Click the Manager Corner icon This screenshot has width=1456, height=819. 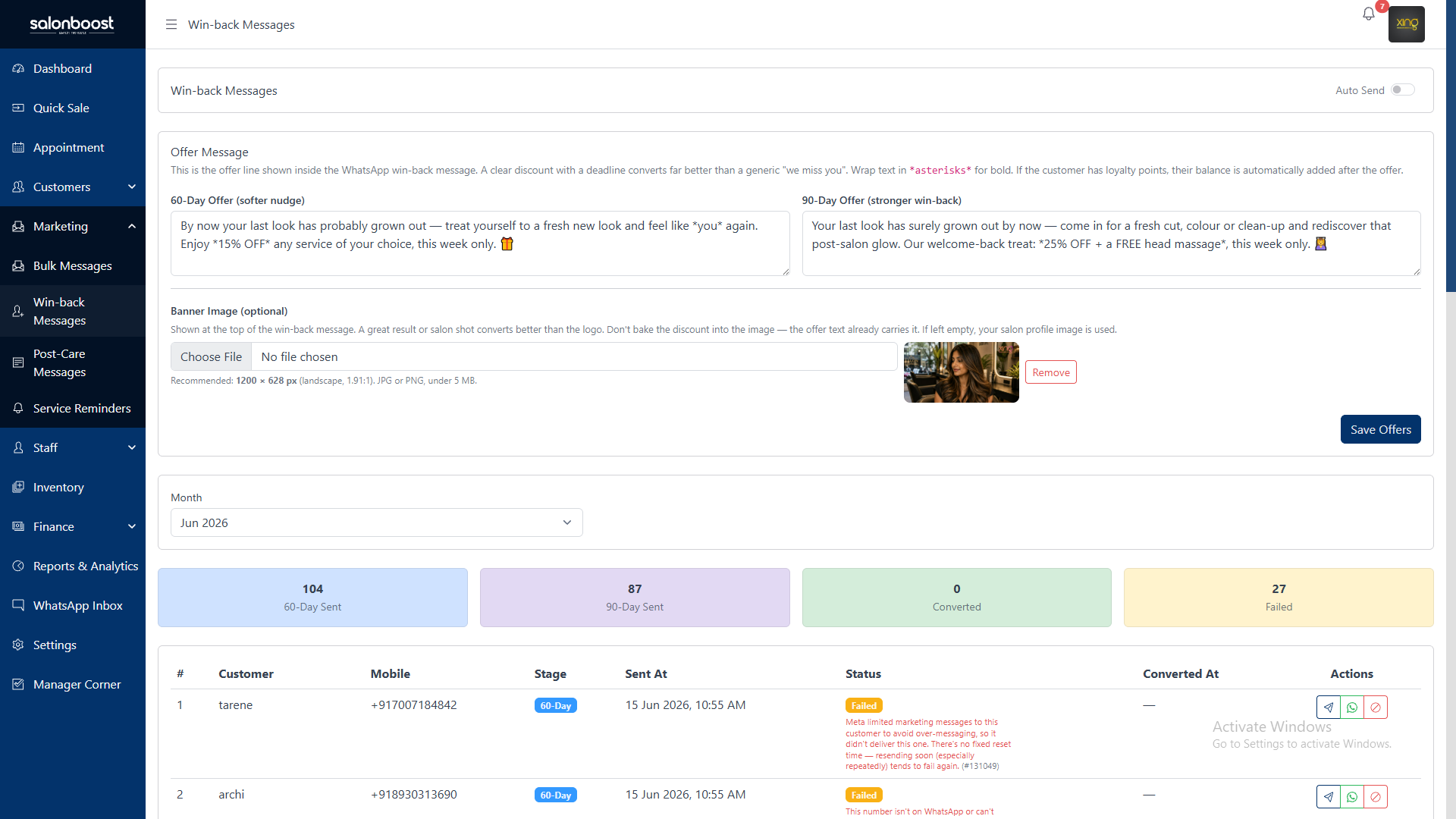coord(18,684)
